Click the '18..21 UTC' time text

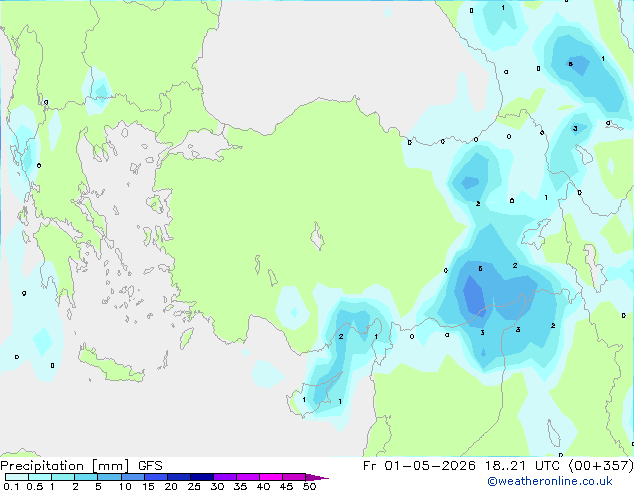pyautogui.click(x=523, y=466)
